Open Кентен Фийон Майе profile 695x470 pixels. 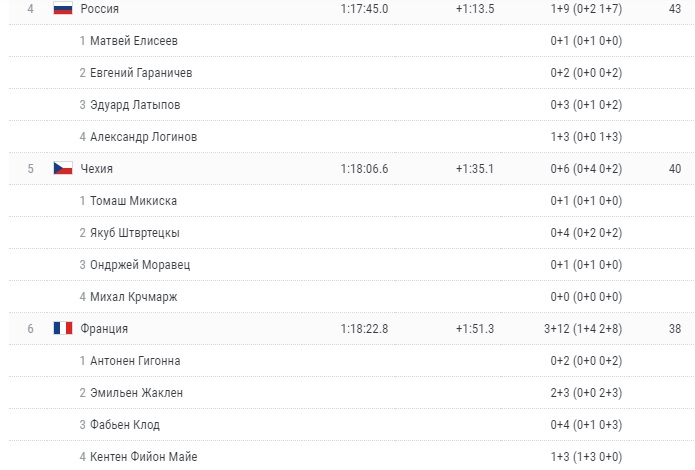click(144, 457)
